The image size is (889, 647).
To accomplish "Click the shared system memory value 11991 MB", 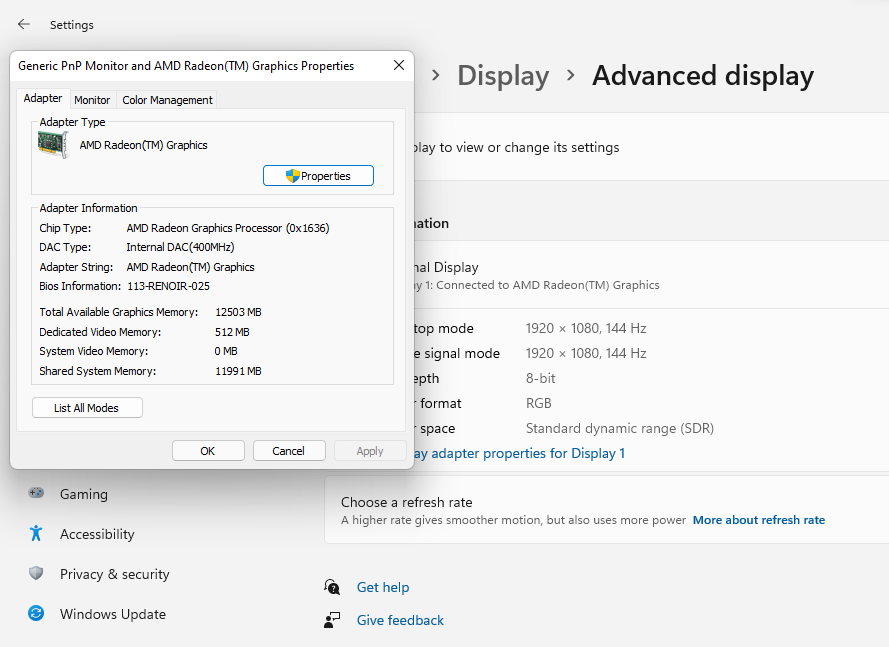I will [x=238, y=371].
